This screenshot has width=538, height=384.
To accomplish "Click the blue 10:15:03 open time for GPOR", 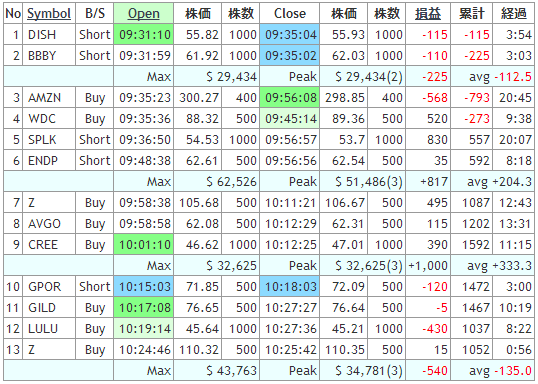I will coord(143,287).
